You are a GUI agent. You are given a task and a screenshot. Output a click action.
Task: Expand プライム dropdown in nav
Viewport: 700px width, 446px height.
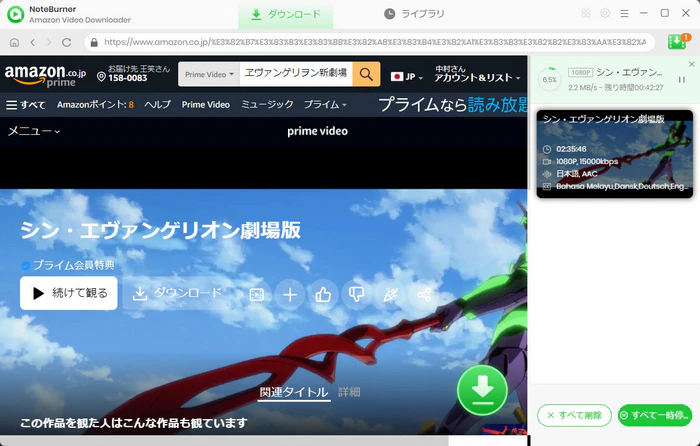coord(325,104)
